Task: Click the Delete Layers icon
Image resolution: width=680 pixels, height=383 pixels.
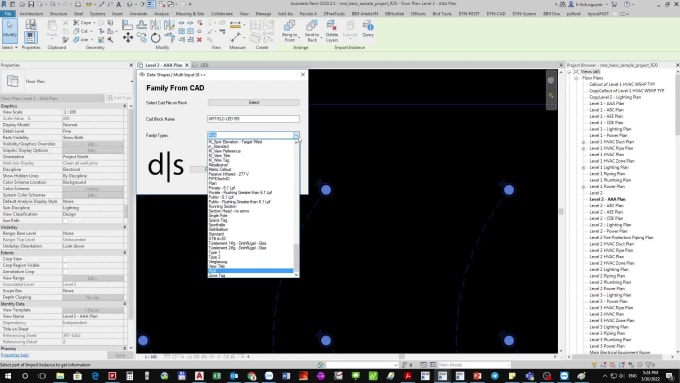Action: click(332, 30)
